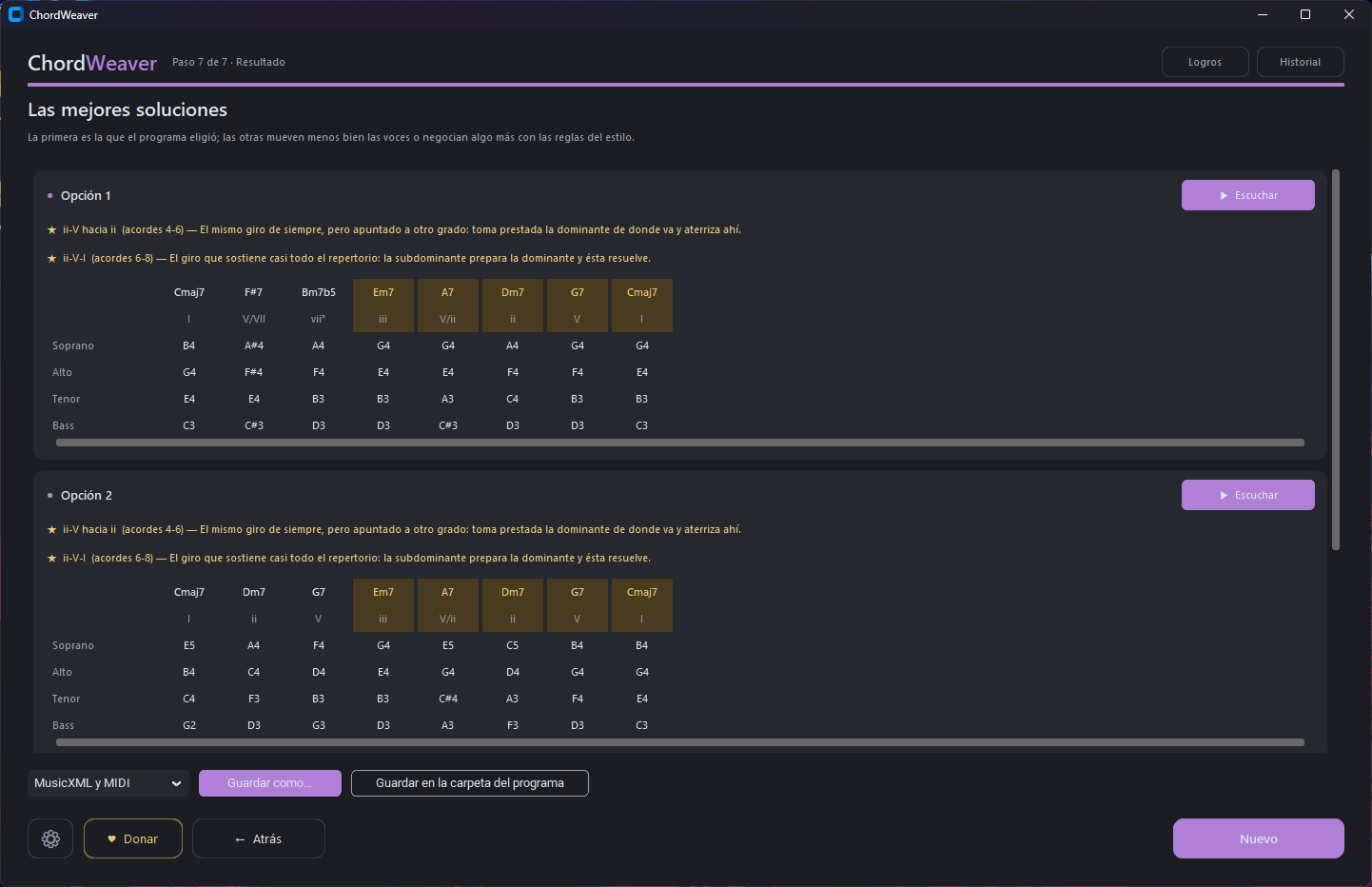Start over with the Nuevo button
The width and height of the screenshot is (1372, 887).
[x=1258, y=838]
